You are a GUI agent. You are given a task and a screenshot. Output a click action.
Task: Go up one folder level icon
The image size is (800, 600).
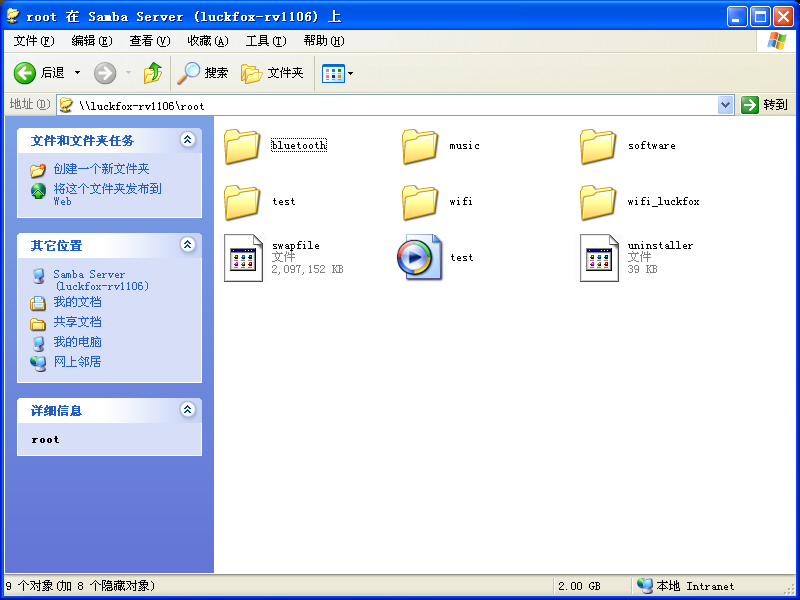(153, 73)
